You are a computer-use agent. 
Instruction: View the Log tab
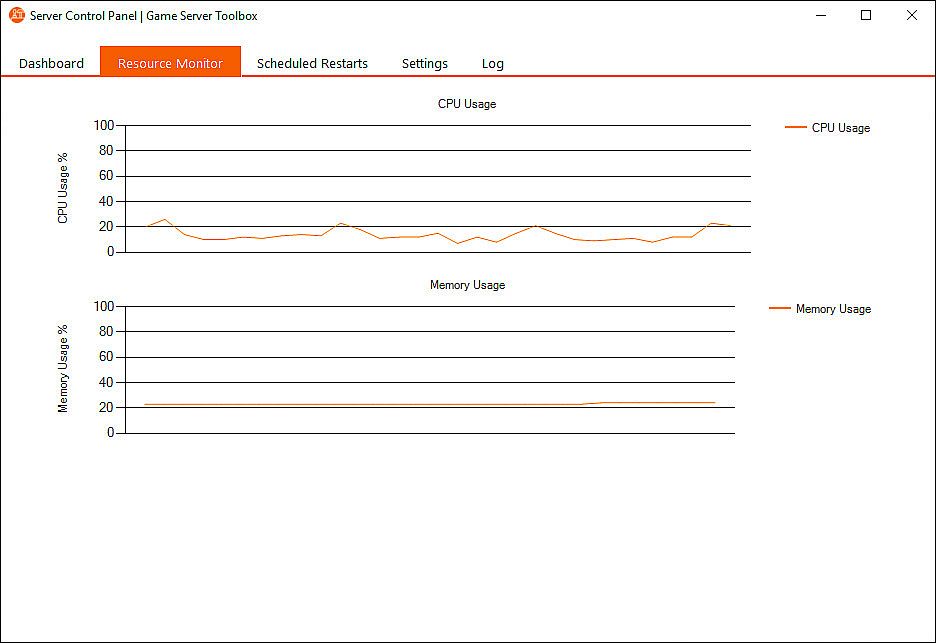point(492,63)
